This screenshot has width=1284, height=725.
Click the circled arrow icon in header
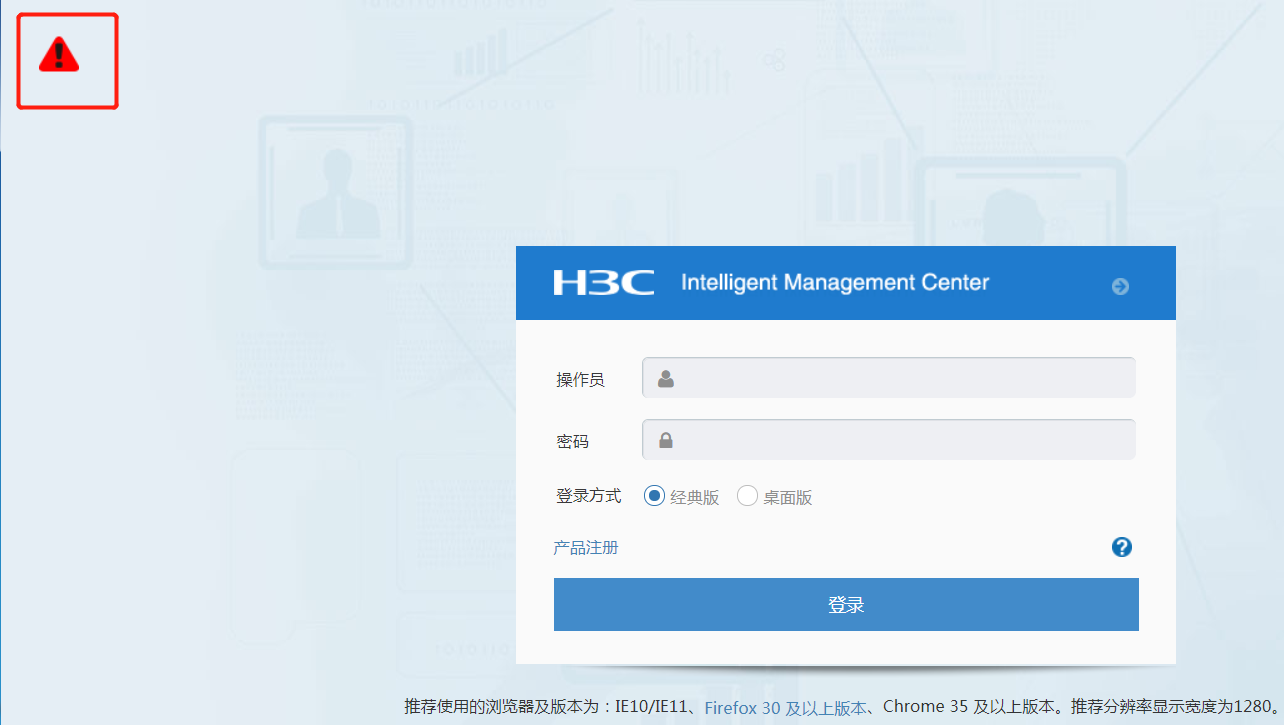[x=1120, y=287]
